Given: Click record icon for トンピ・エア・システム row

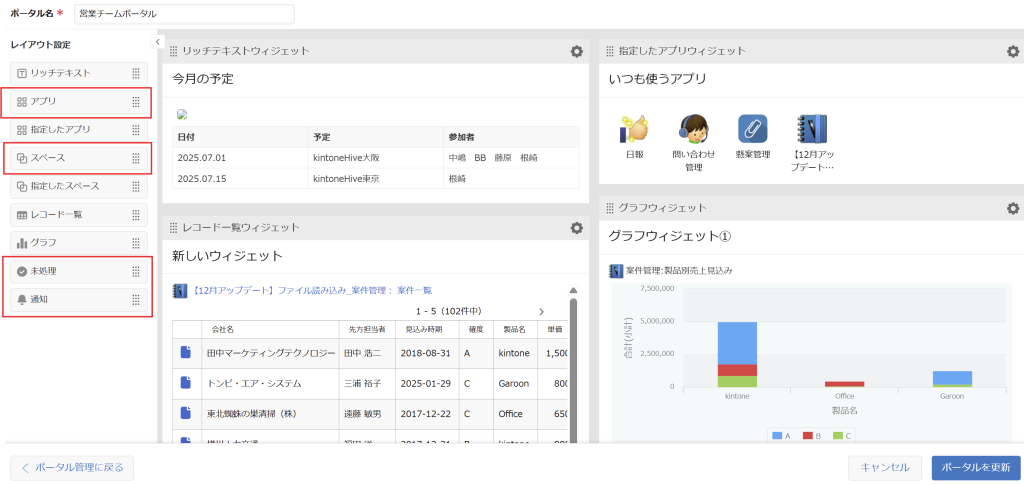Looking at the screenshot, I should 184,382.
